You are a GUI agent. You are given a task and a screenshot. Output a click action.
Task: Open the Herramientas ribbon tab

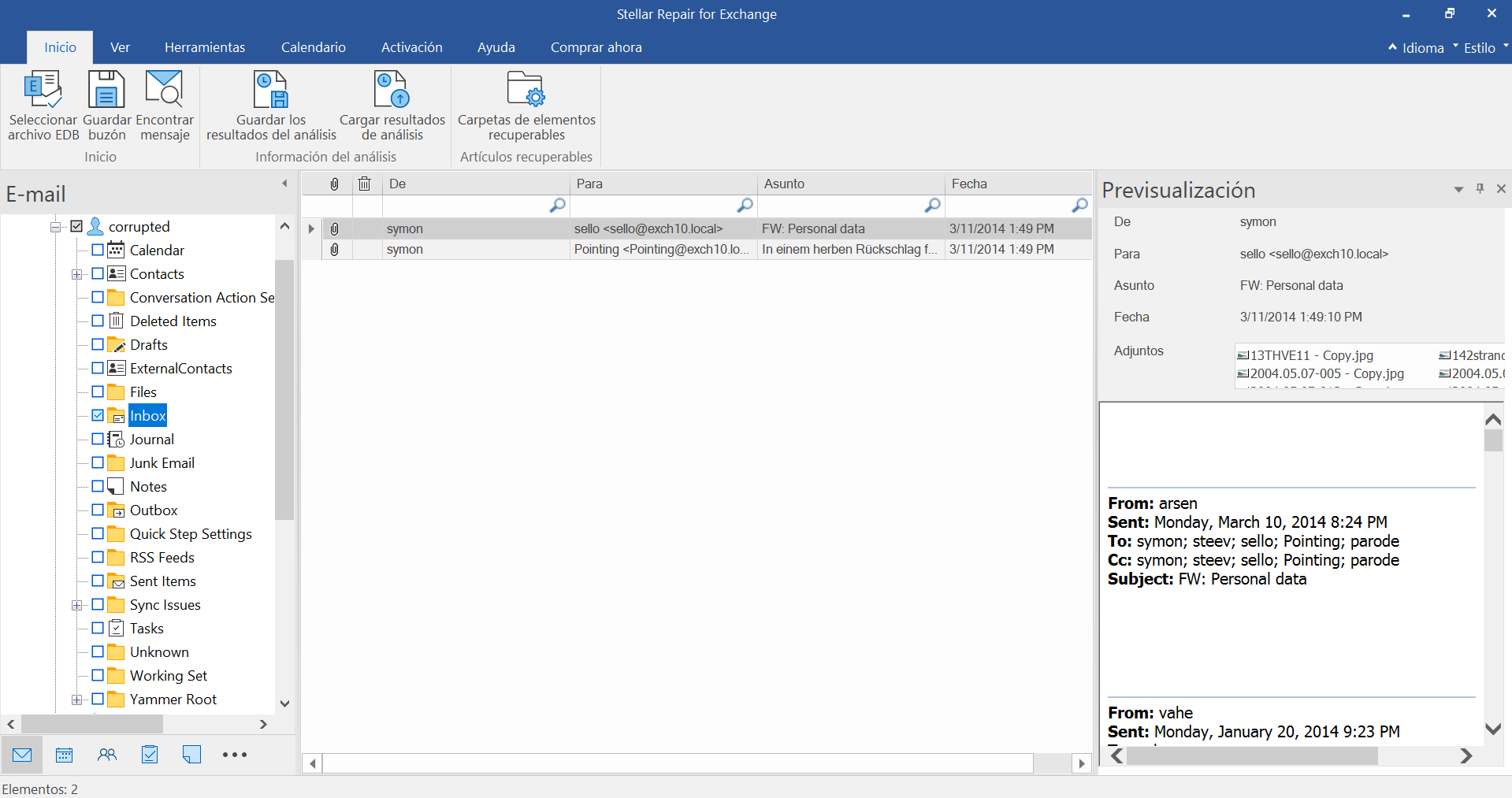[x=205, y=47]
